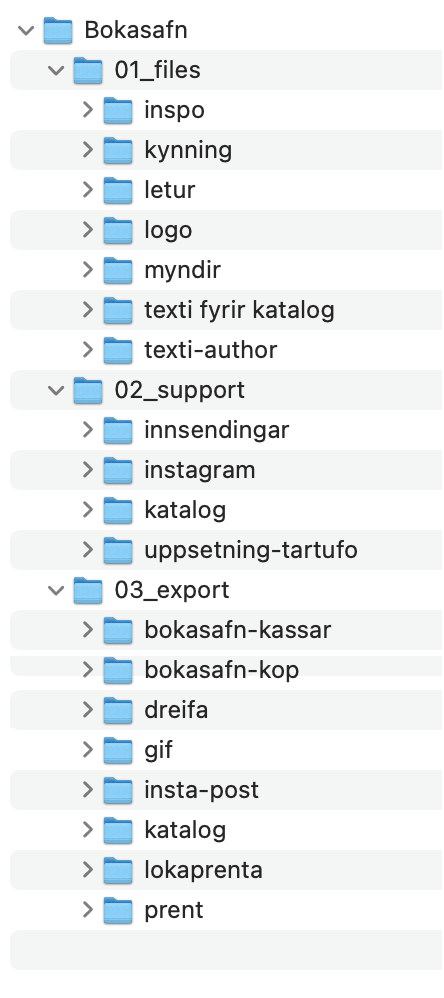Collapse the 01_files folder chevron
This screenshot has width=444, height=998.
(x=57, y=70)
